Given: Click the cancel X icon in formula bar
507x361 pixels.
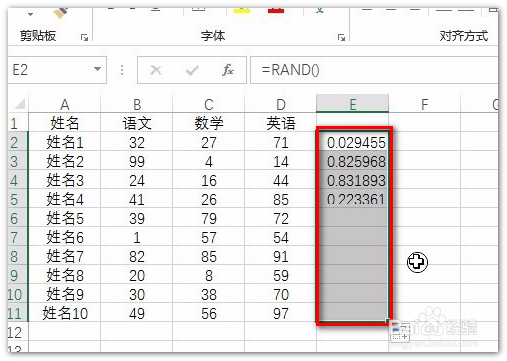Looking at the screenshot, I should (156, 70).
